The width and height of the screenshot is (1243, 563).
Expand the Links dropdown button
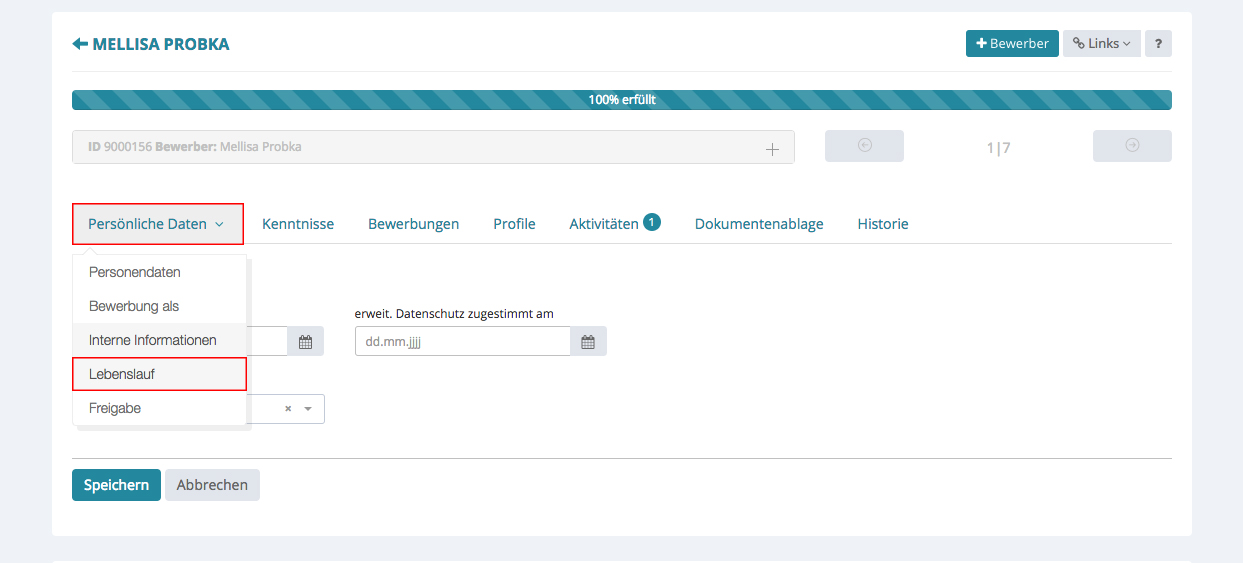tap(1101, 44)
